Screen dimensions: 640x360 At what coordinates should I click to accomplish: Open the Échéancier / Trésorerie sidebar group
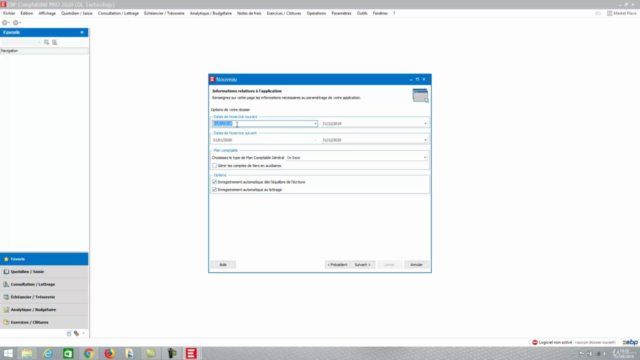coord(44,297)
